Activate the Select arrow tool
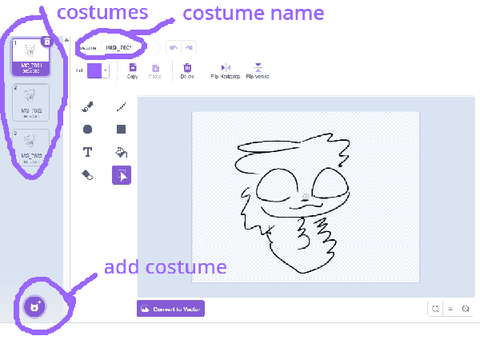Screen dimensions: 480x360 tap(121, 175)
